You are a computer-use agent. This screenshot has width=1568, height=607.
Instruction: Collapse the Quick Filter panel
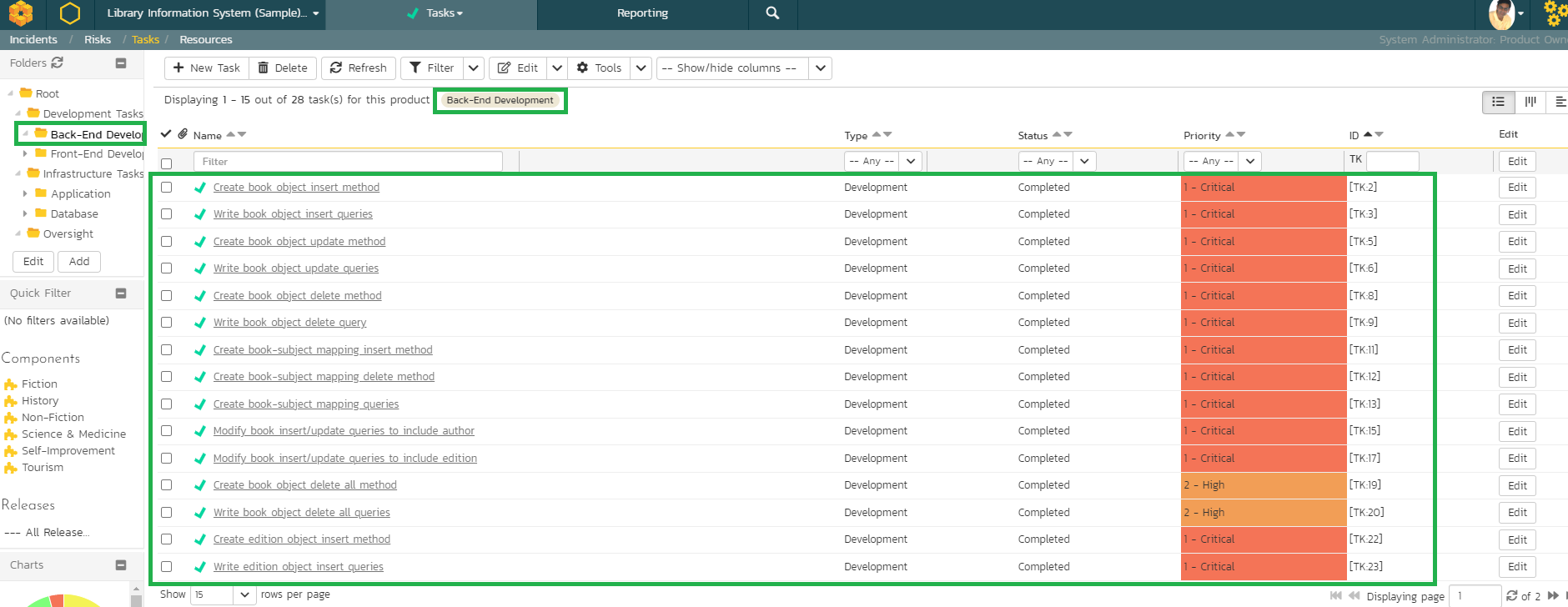[121, 293]
